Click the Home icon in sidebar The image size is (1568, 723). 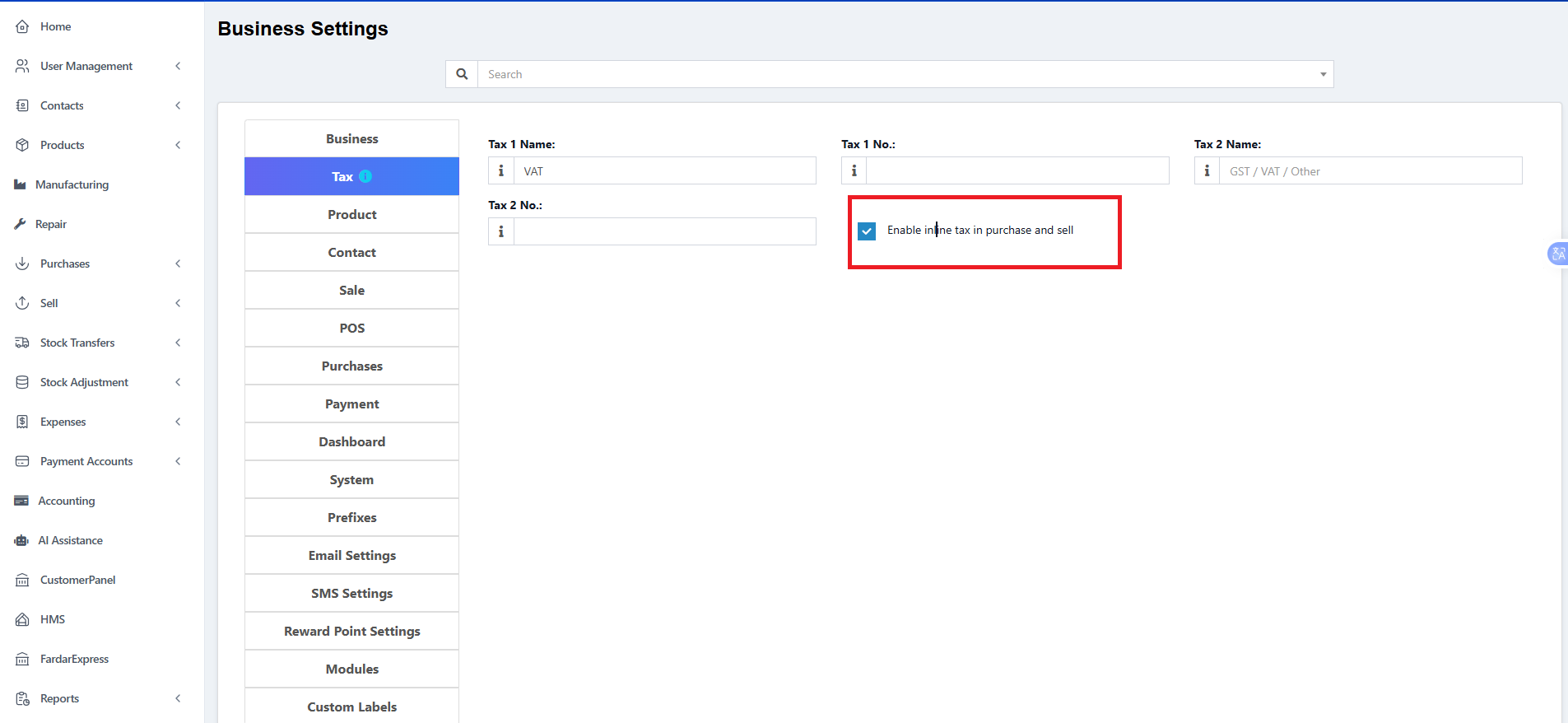coord(22,26)
